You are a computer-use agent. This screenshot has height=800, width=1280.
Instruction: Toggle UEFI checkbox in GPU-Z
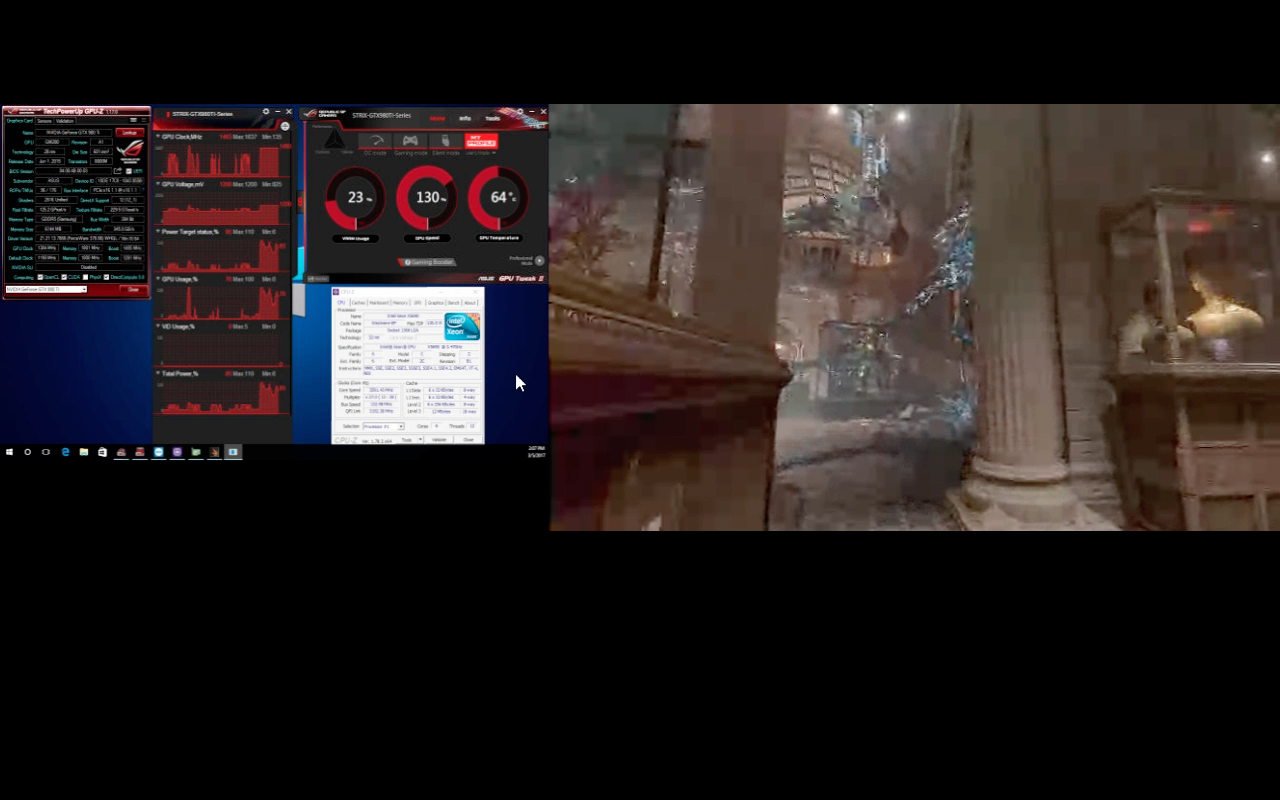pos(128,171)
